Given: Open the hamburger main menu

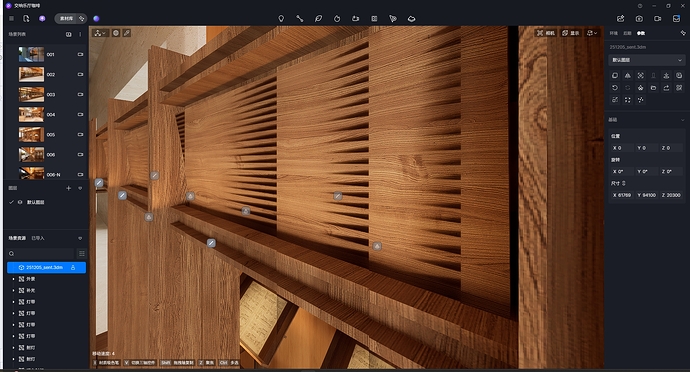Looking at the screenshot, I should 11,18.
